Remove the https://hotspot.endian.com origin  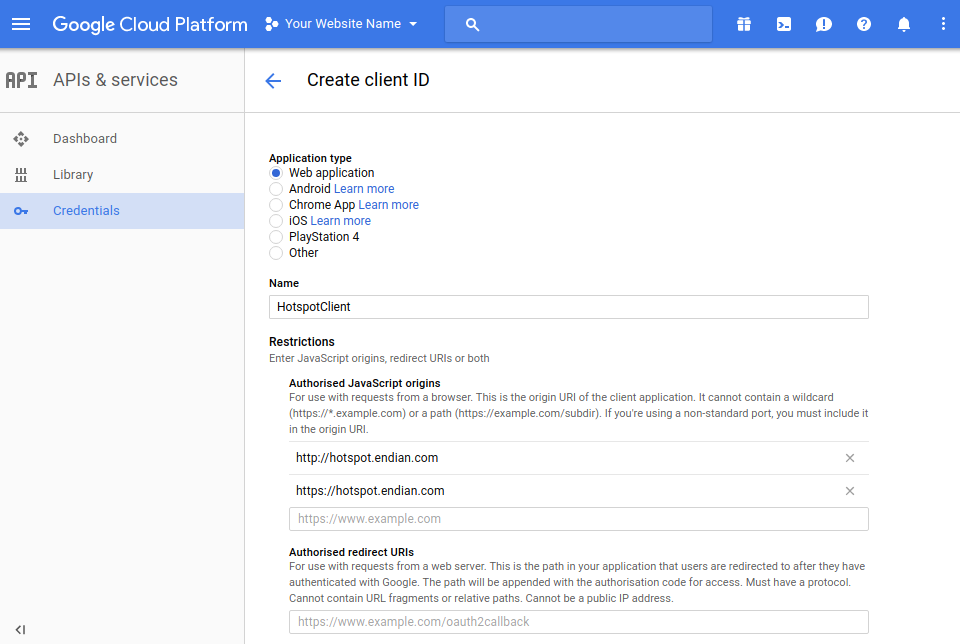850,491
